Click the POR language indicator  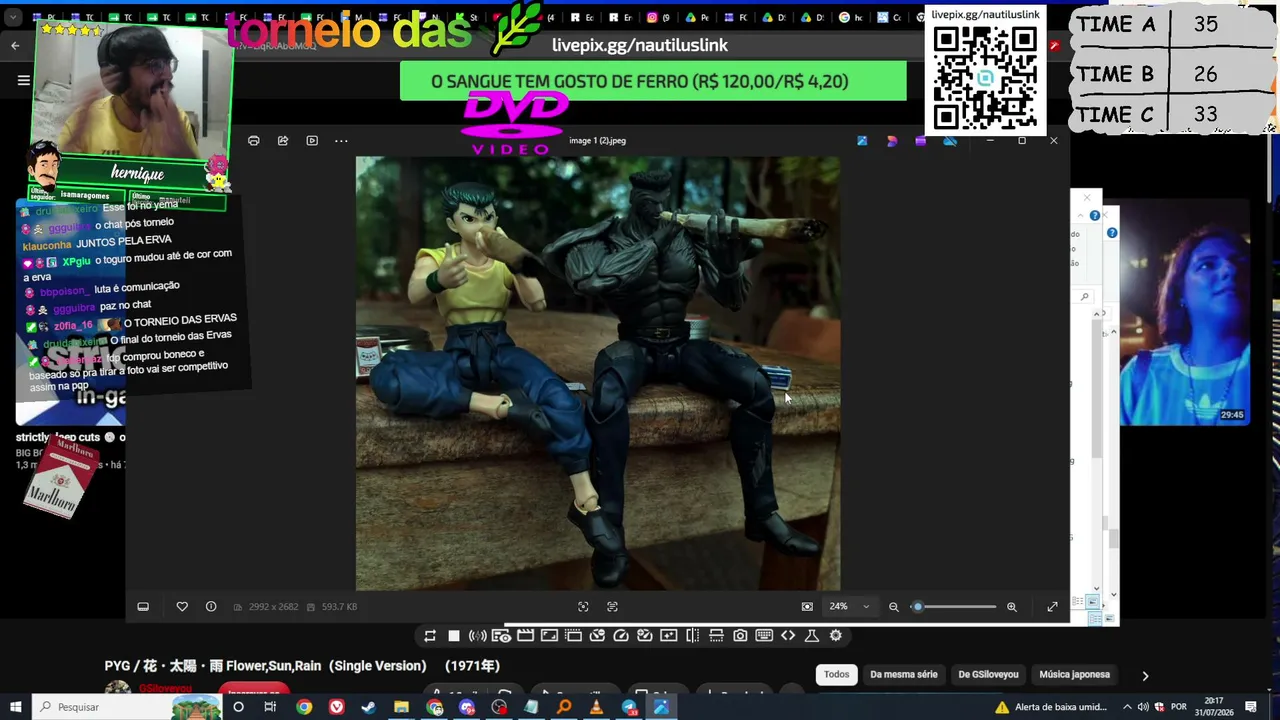(1178, 707)
